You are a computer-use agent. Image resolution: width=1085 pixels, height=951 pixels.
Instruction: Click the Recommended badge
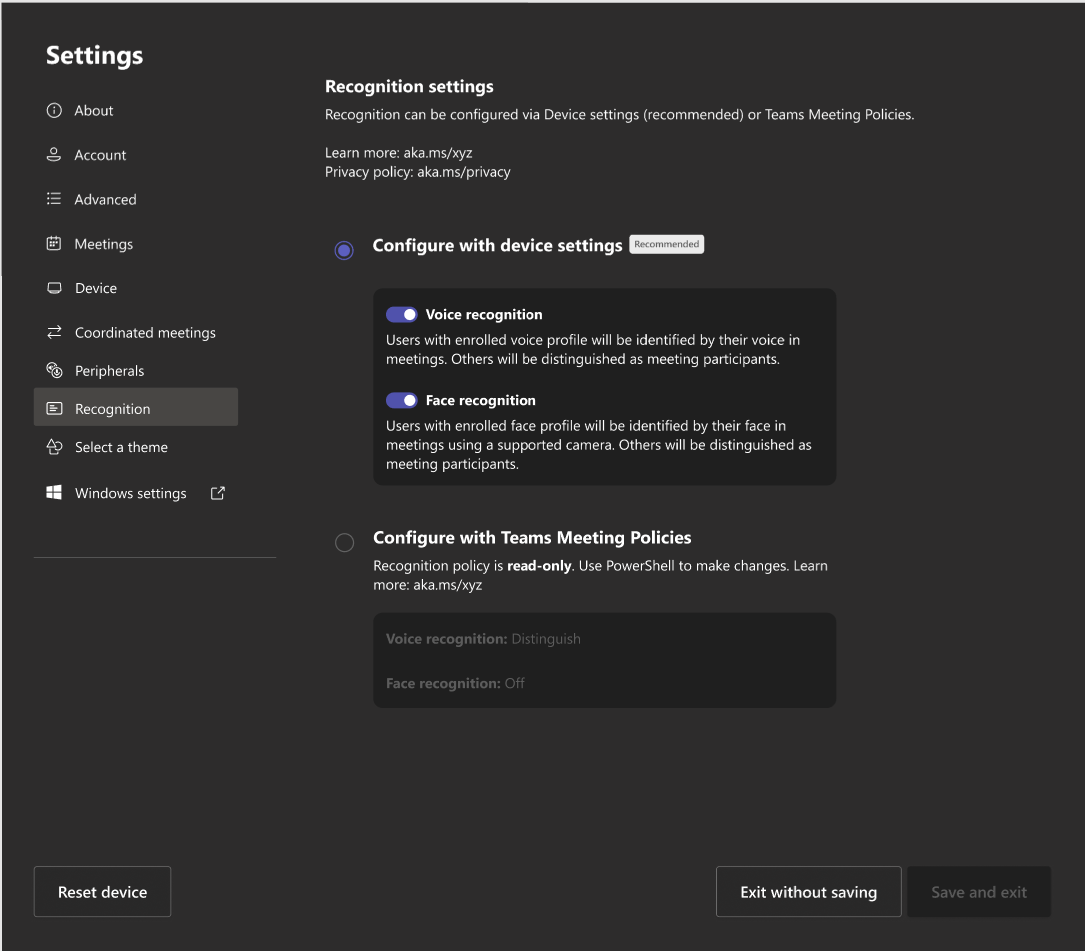666,244
